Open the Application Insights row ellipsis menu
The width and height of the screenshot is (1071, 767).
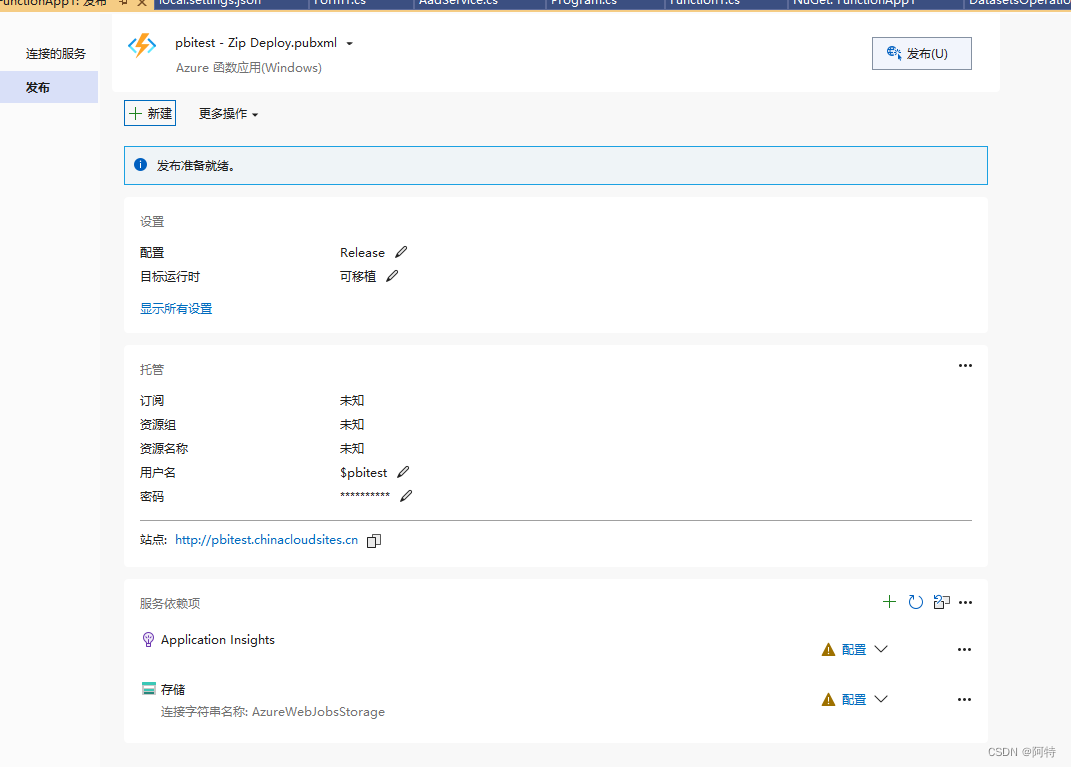pyautogui.click(x=964, y=650)
